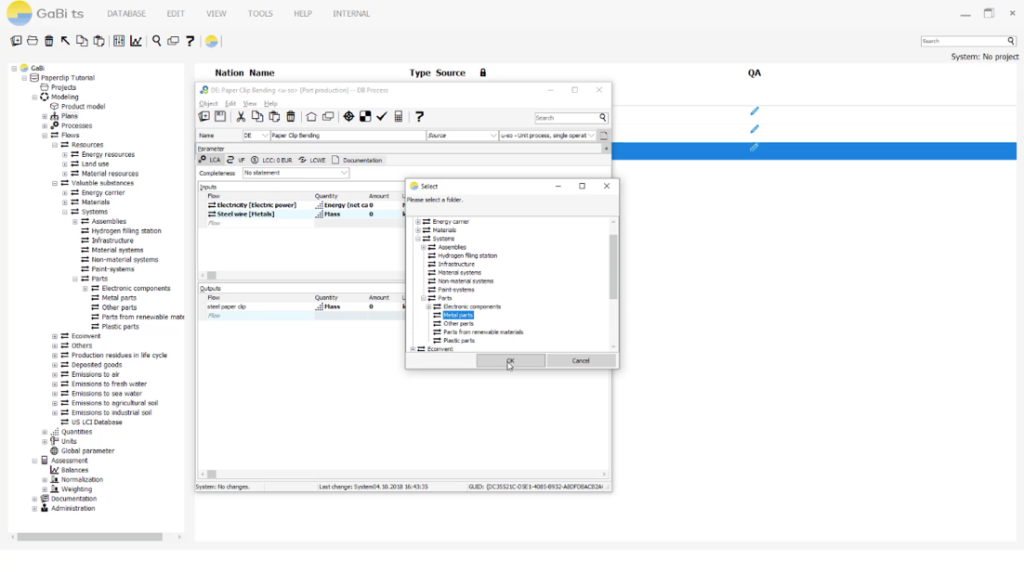Select Other parts in the Select dialog
Viewport: 1024px width, 572px height.
pos(458,323)
